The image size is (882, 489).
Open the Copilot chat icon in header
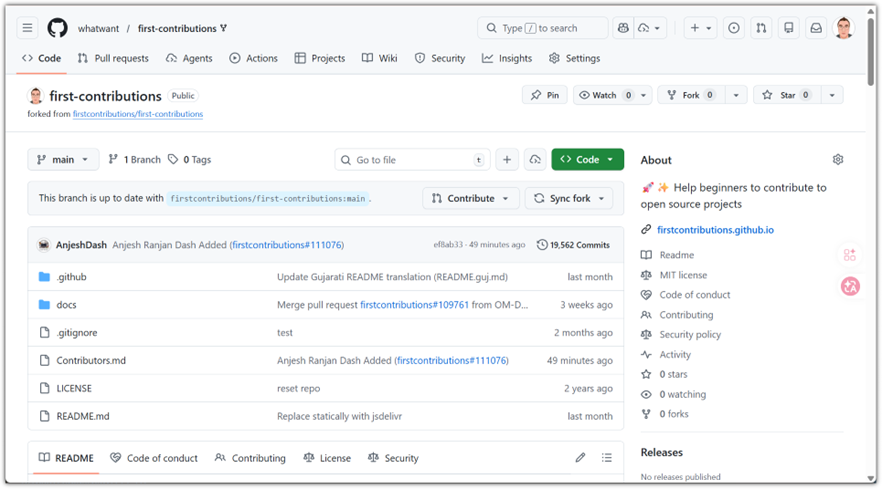[x=623, y=28]
